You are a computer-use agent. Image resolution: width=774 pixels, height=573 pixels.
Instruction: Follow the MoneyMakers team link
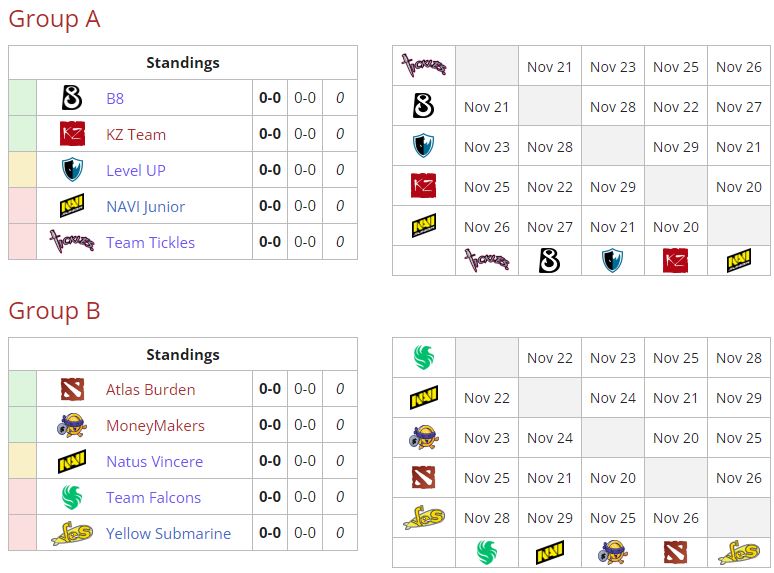155,425
